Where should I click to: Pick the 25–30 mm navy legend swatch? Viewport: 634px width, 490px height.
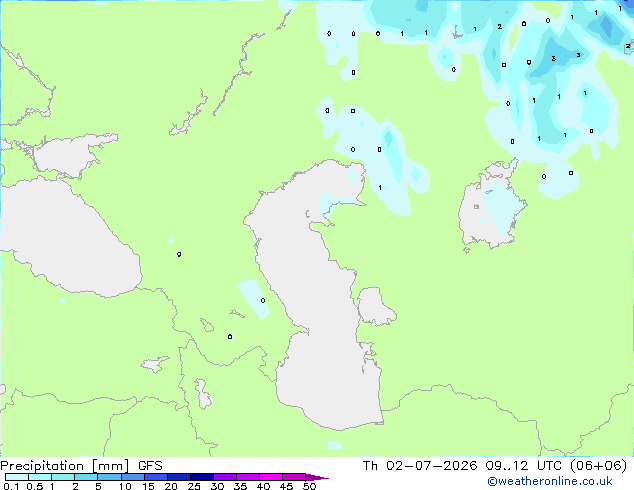(201, 477)
